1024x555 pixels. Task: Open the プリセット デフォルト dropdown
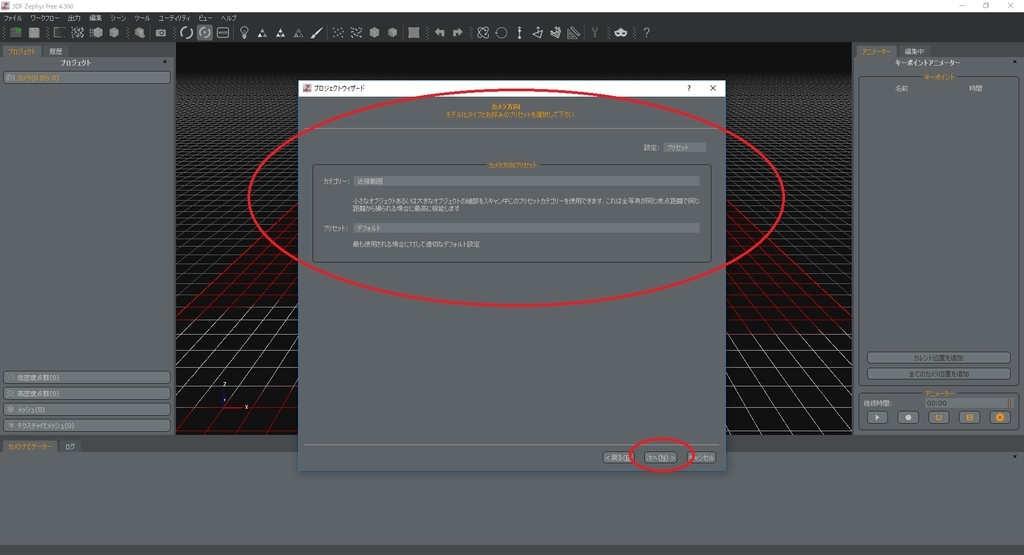tap(526, 228)
